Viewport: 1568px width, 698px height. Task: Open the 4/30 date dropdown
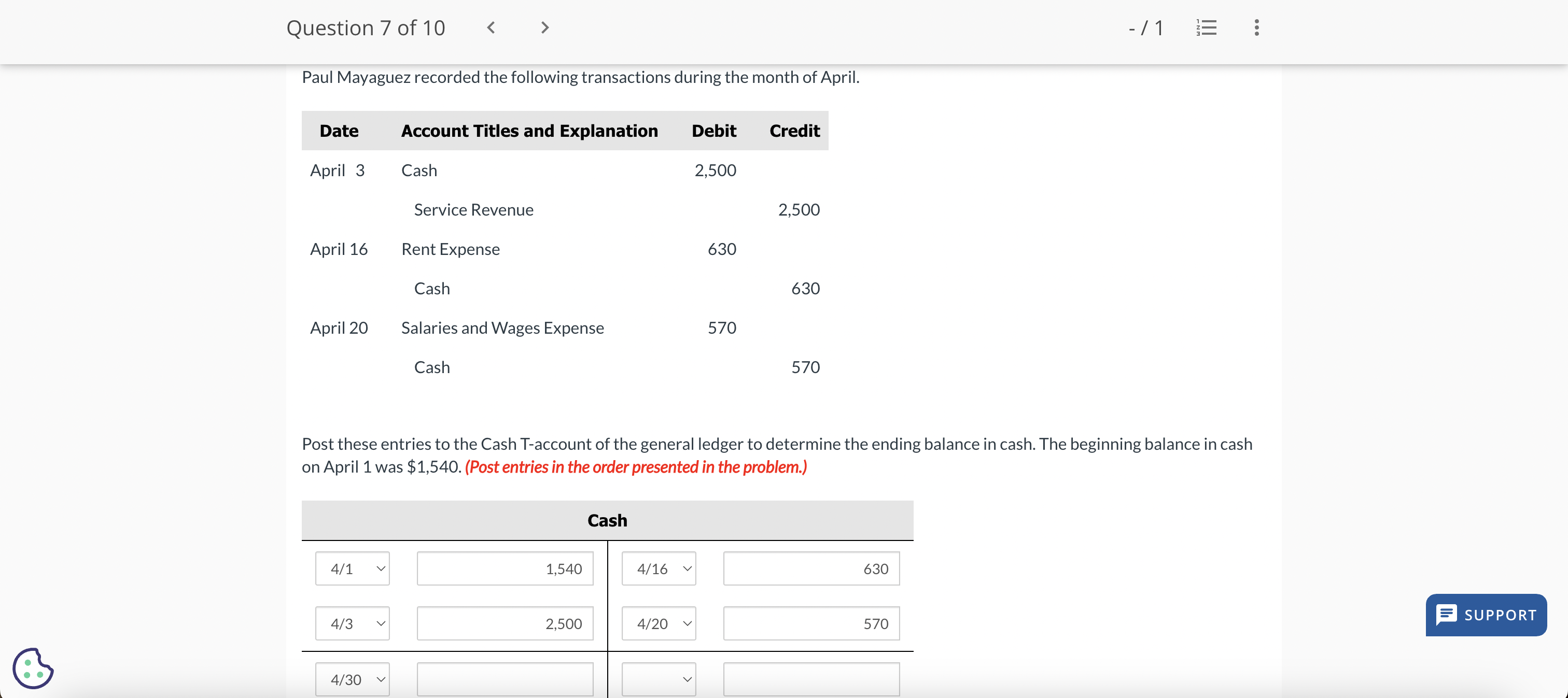[x=352, y=678]
